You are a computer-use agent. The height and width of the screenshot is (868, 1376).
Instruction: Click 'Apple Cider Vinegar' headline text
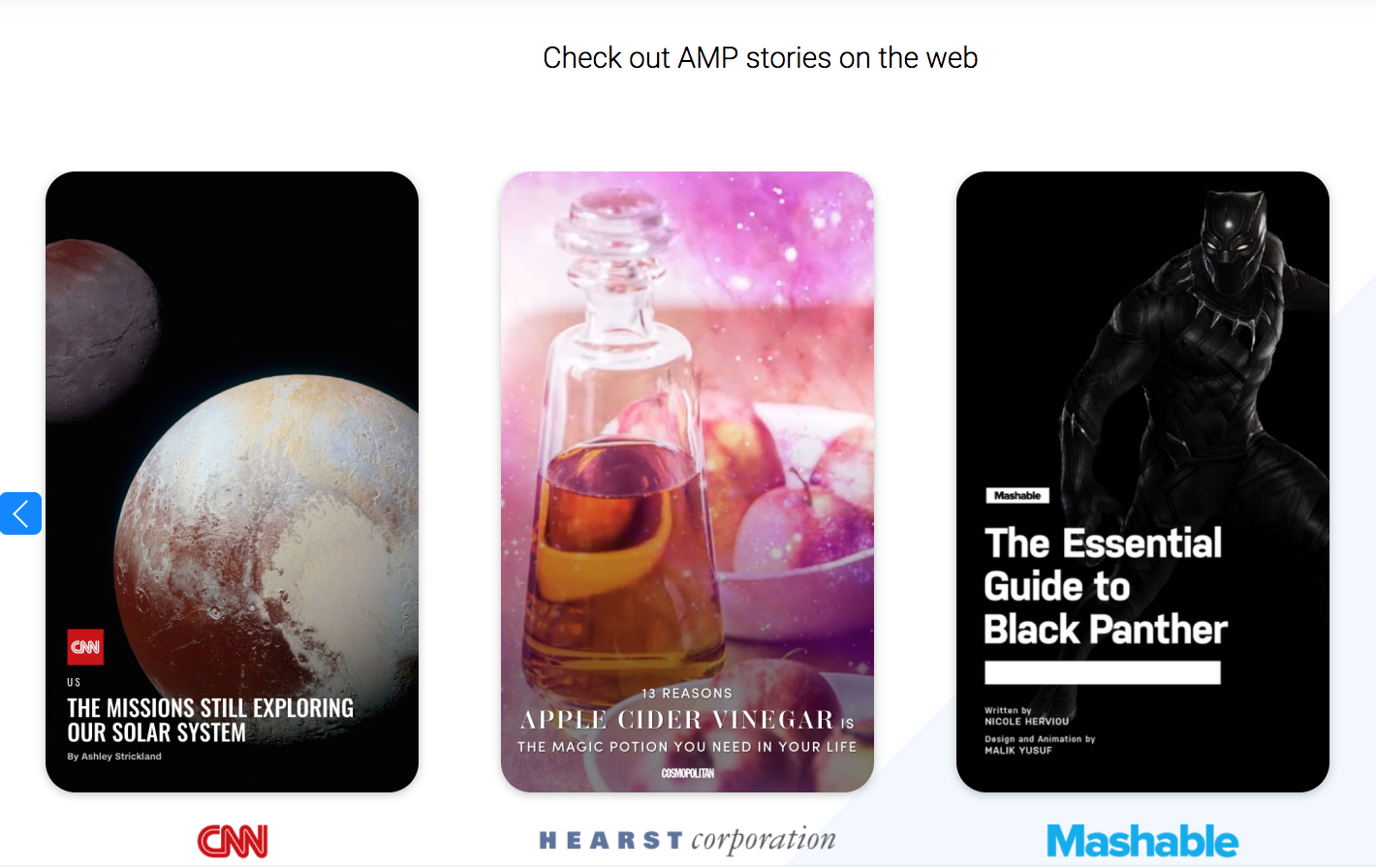pyautogui.click(x=677, y=720)
